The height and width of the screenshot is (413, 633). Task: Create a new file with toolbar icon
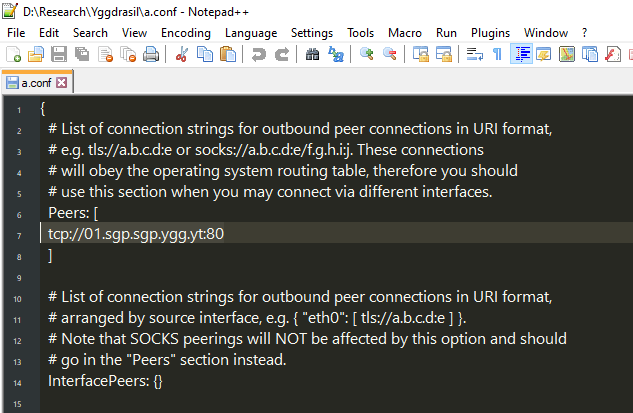13,54
